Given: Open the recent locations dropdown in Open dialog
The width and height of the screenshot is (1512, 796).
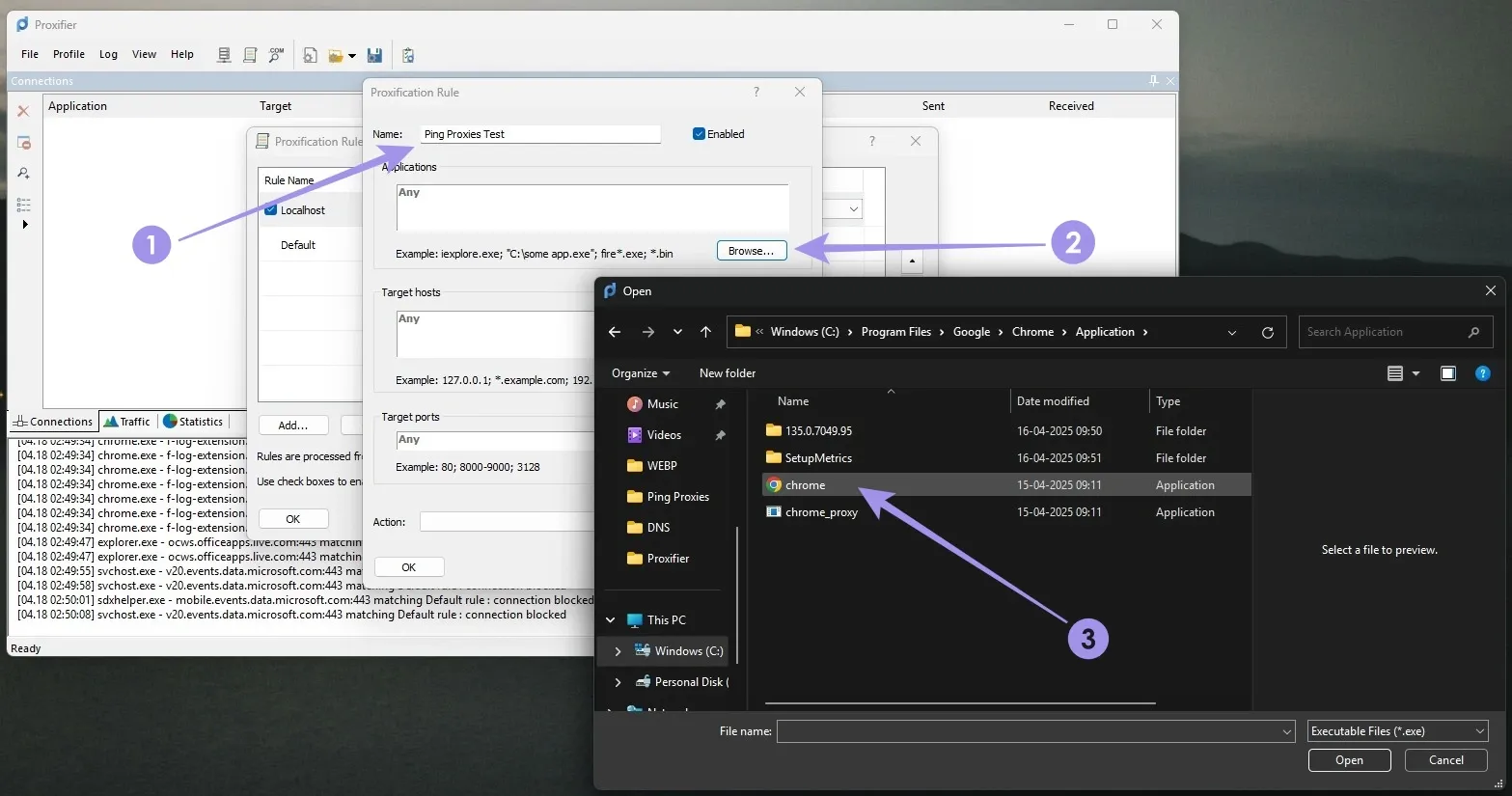Looking at the screenshot, I should pos(677,332).
